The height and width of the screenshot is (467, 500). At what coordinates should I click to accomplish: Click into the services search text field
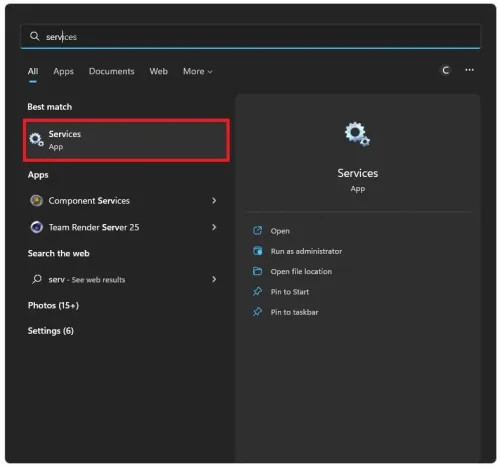[x=250, y=36]
